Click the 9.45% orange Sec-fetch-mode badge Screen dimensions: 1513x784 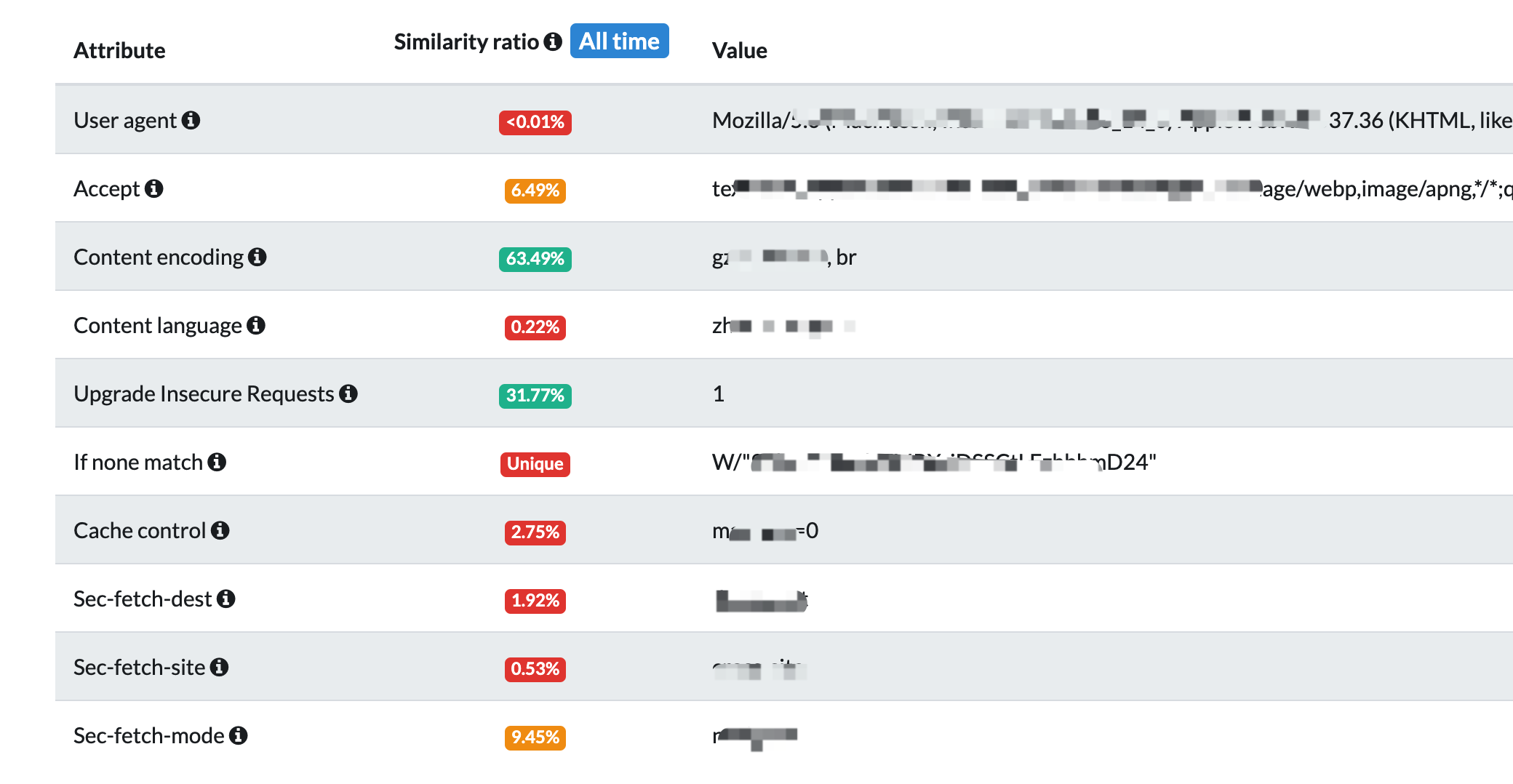pyautogui.click(x=535, y=737)
